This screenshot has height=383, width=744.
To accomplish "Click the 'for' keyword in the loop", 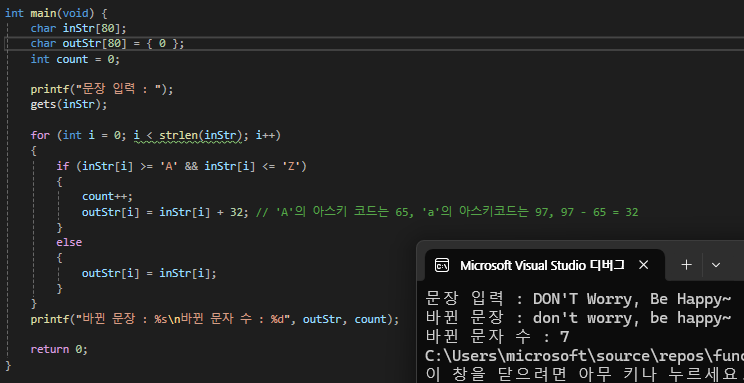I will 40,136.
